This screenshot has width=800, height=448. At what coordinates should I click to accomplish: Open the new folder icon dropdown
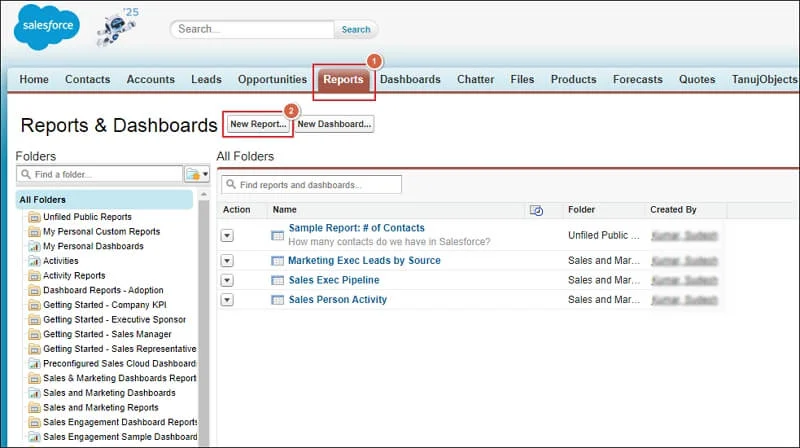click(x=196, y=175)
